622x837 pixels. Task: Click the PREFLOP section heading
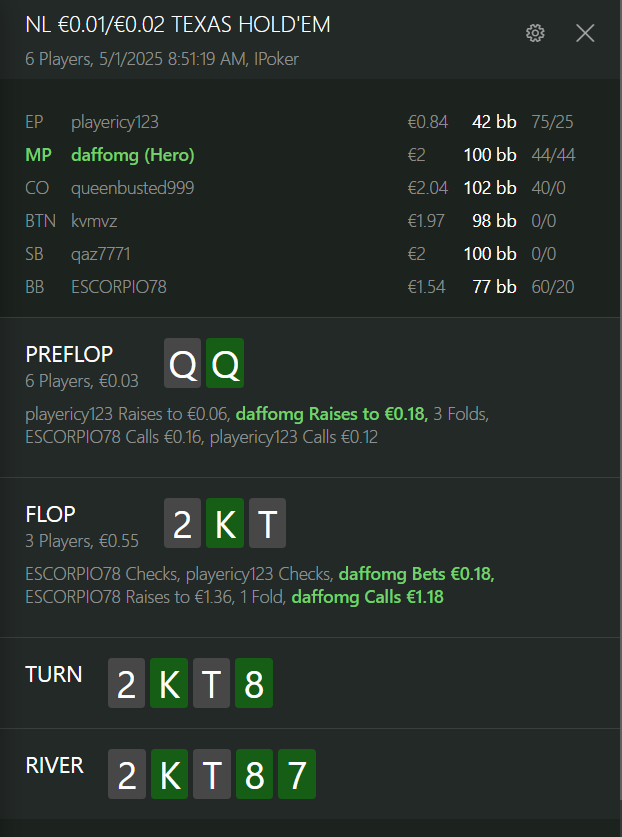[69, 354]
